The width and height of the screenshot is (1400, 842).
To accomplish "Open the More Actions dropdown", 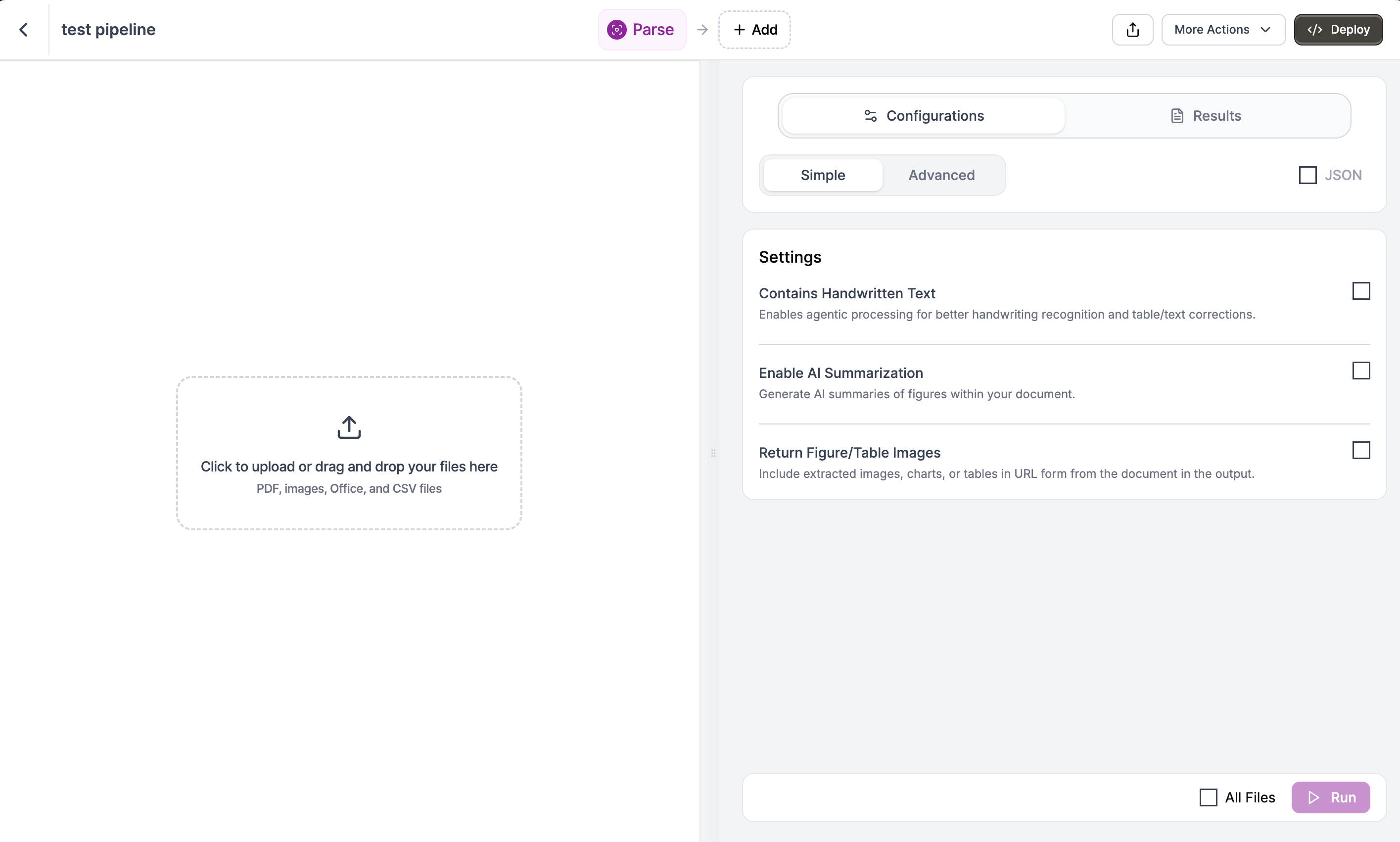I will click(x=1223, y=29).
